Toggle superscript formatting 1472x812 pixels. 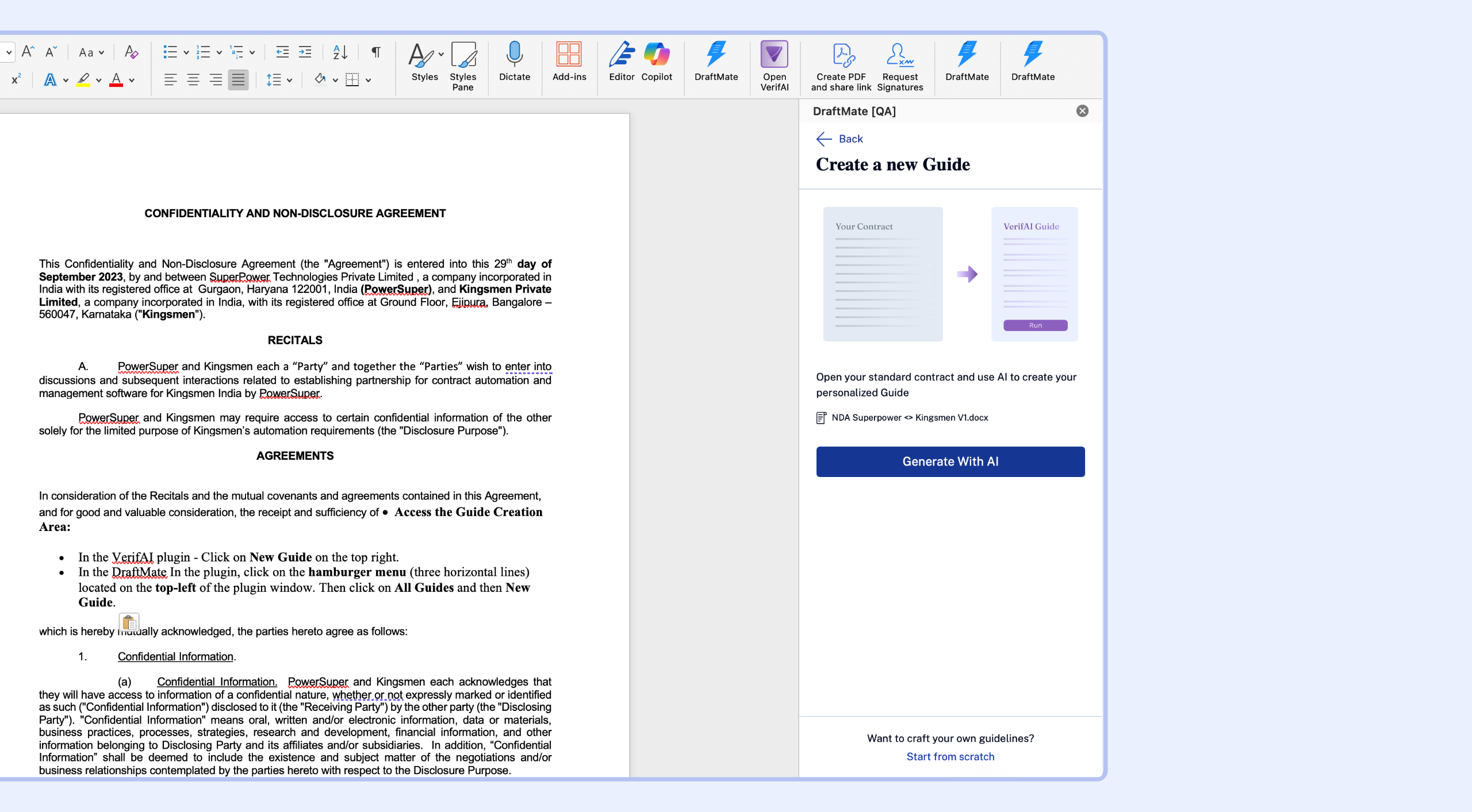pos(16,80)
